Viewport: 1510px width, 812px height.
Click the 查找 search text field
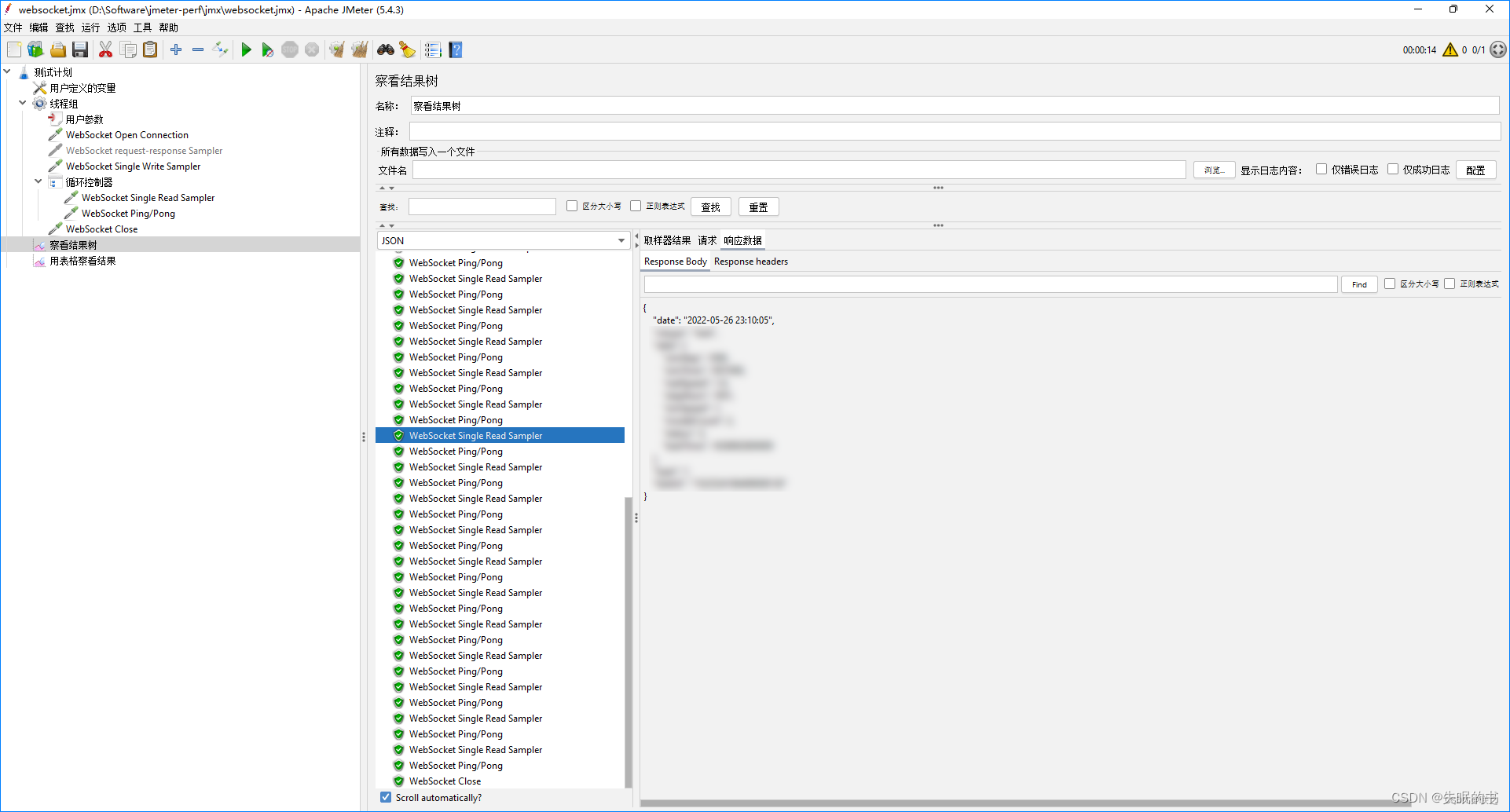tap(482, 207)
